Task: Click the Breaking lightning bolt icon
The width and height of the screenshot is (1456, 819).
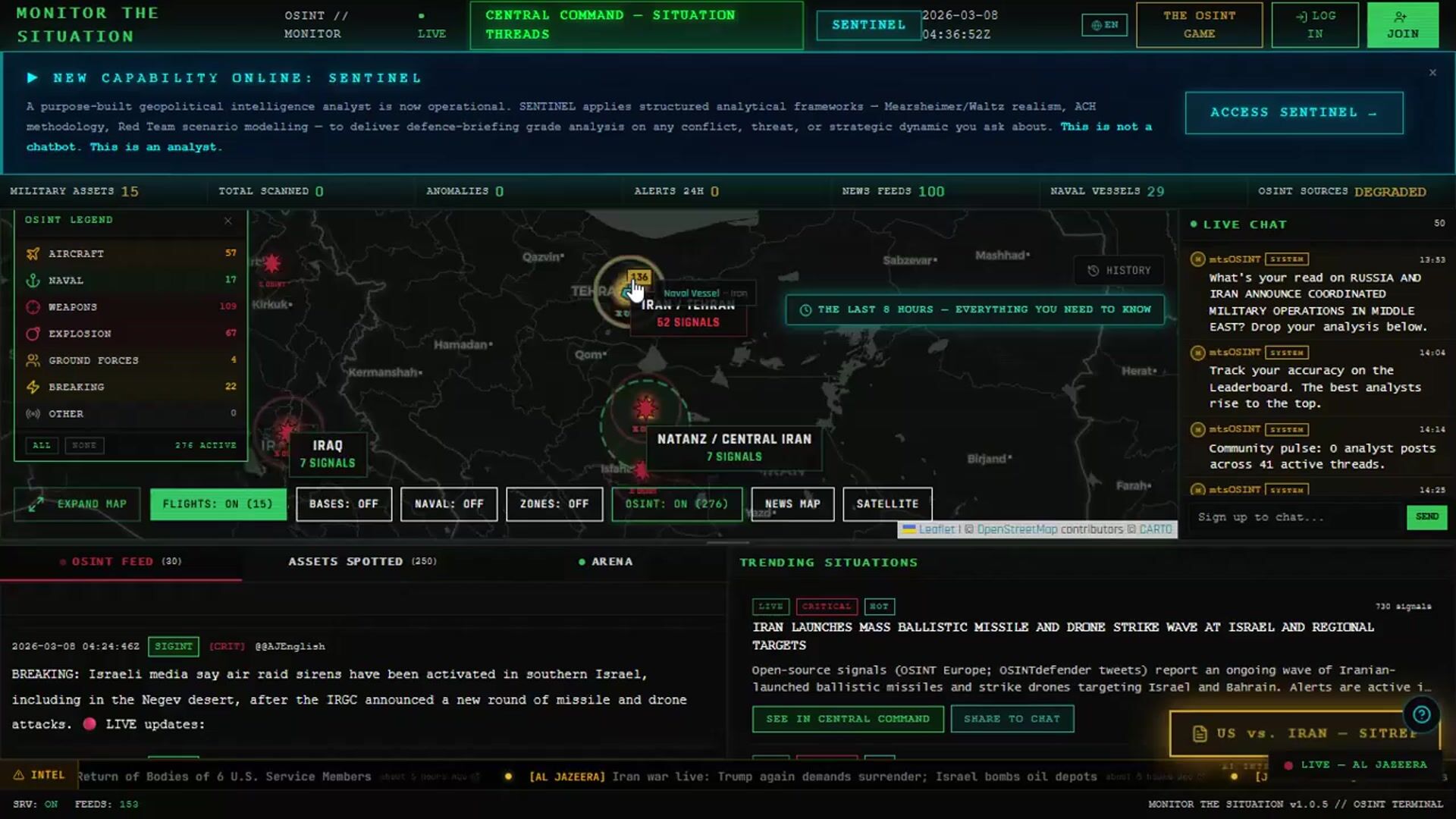Action: [x=33, y=387]
